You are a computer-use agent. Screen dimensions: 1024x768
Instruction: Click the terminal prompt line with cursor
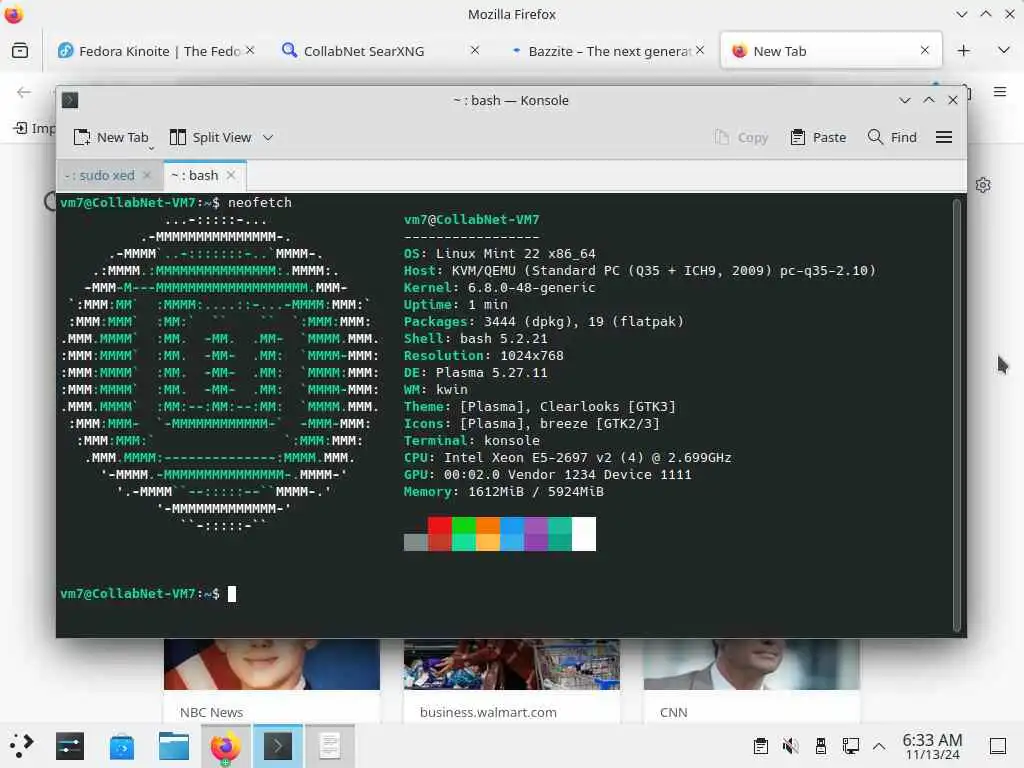tap(148, 594)
